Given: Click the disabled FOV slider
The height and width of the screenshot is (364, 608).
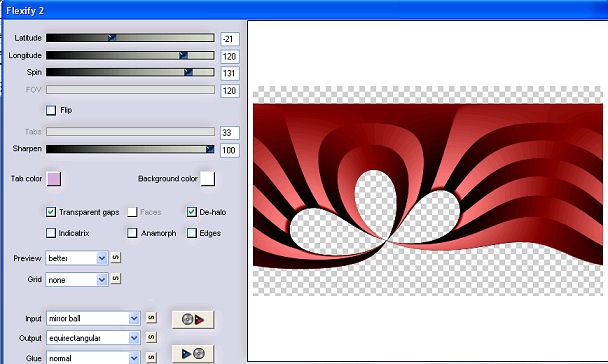Looking at the screenshot, I should pyautogui.click(x=130, y=90).
